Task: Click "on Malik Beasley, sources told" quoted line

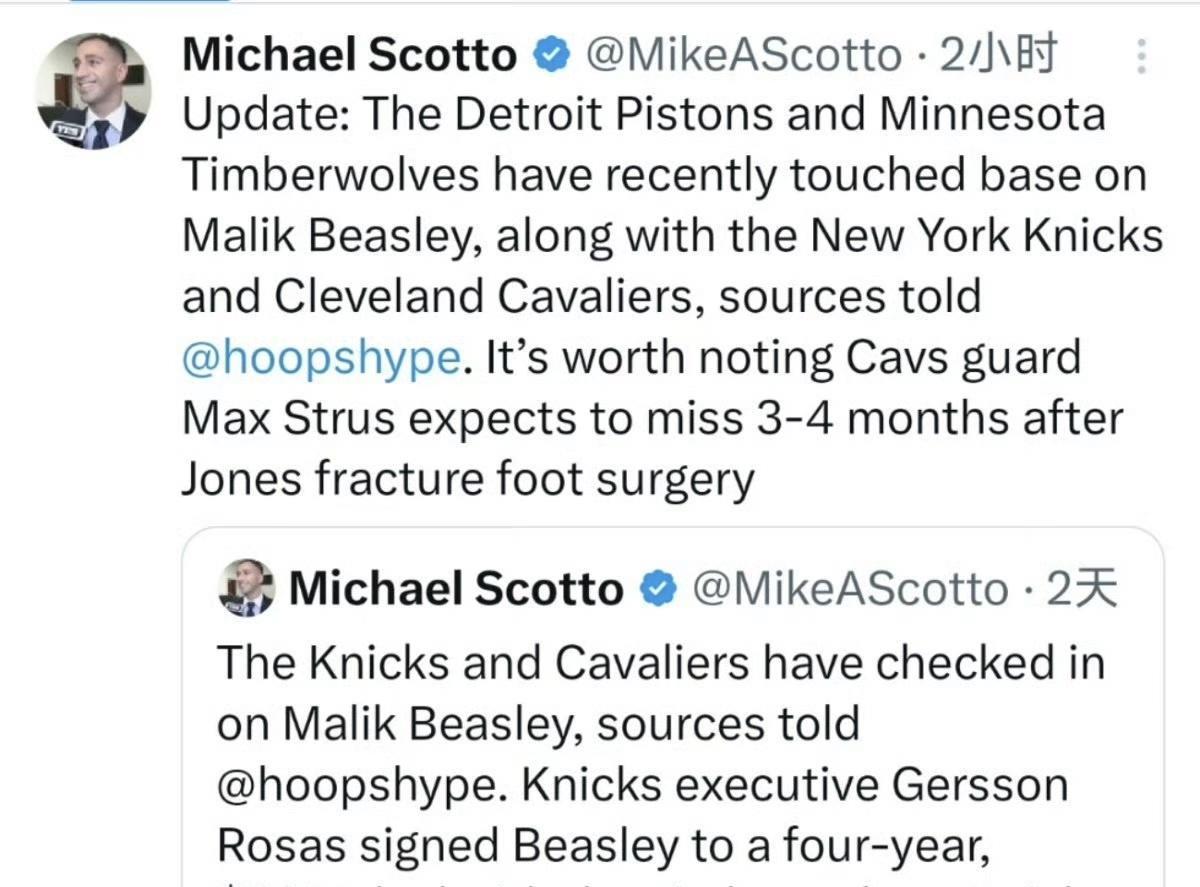Action: point(538,724)
